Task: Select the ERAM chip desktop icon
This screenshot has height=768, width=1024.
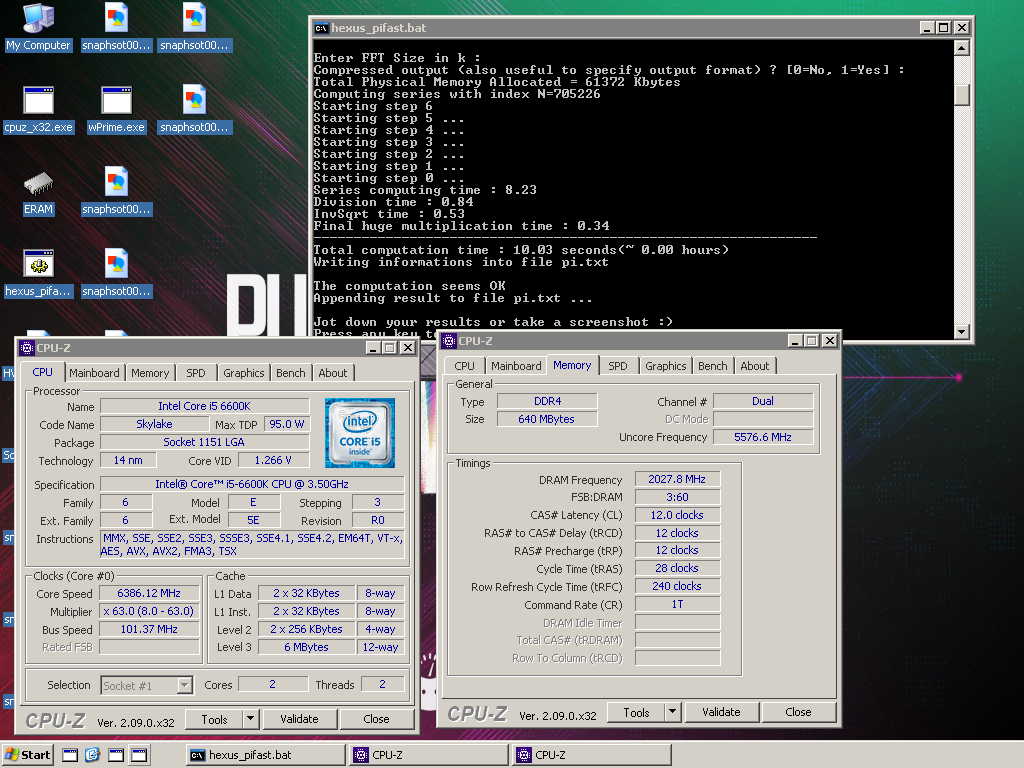Action: pyautogui.click(x=38, y=193)
